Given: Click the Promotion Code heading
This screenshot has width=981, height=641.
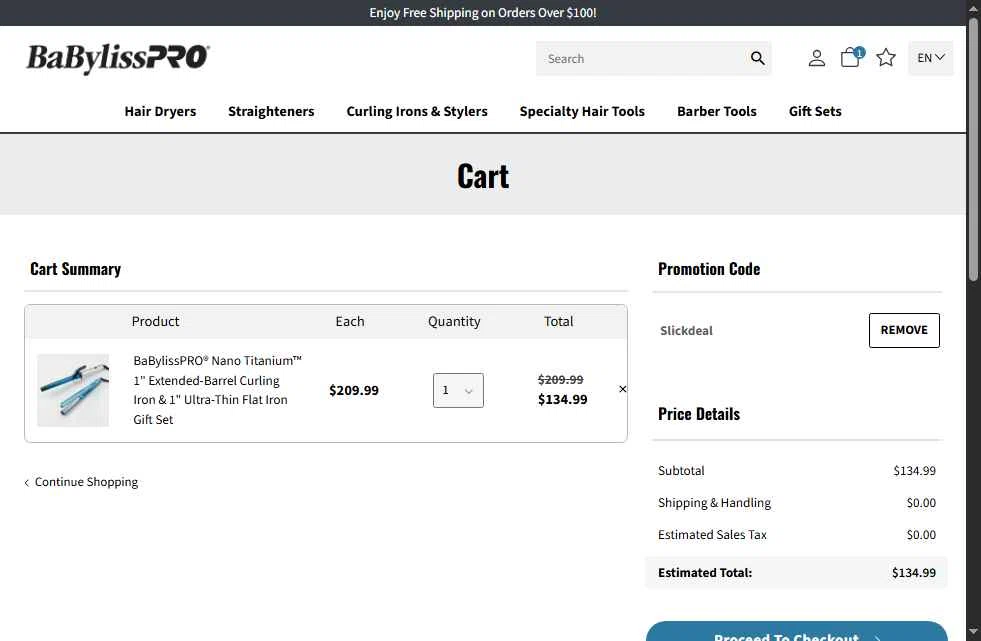Looking at the screenshot, I should click(709, 269).
